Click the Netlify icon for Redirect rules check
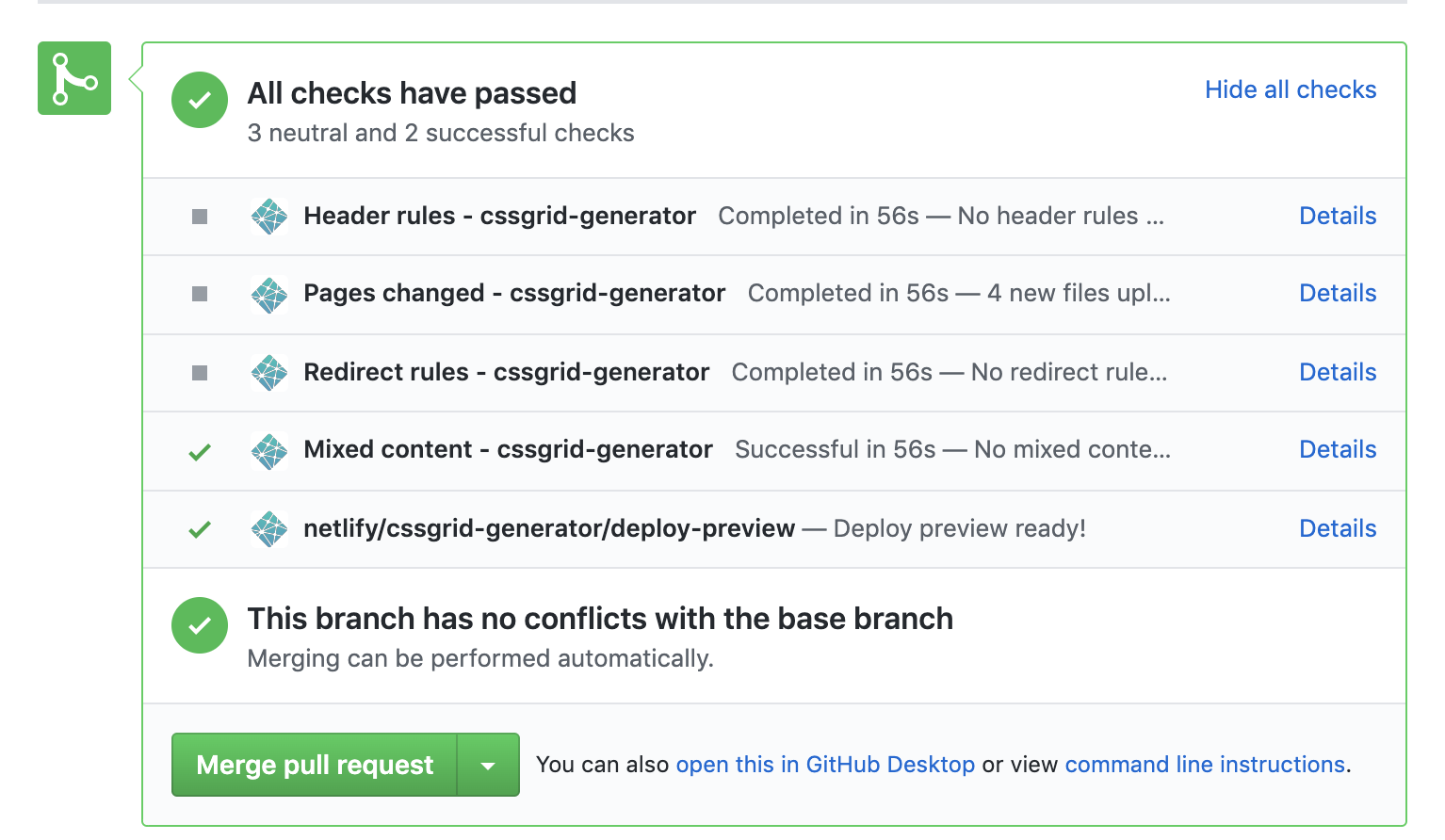The image size is (1445, 840). [x=269, y=372]
